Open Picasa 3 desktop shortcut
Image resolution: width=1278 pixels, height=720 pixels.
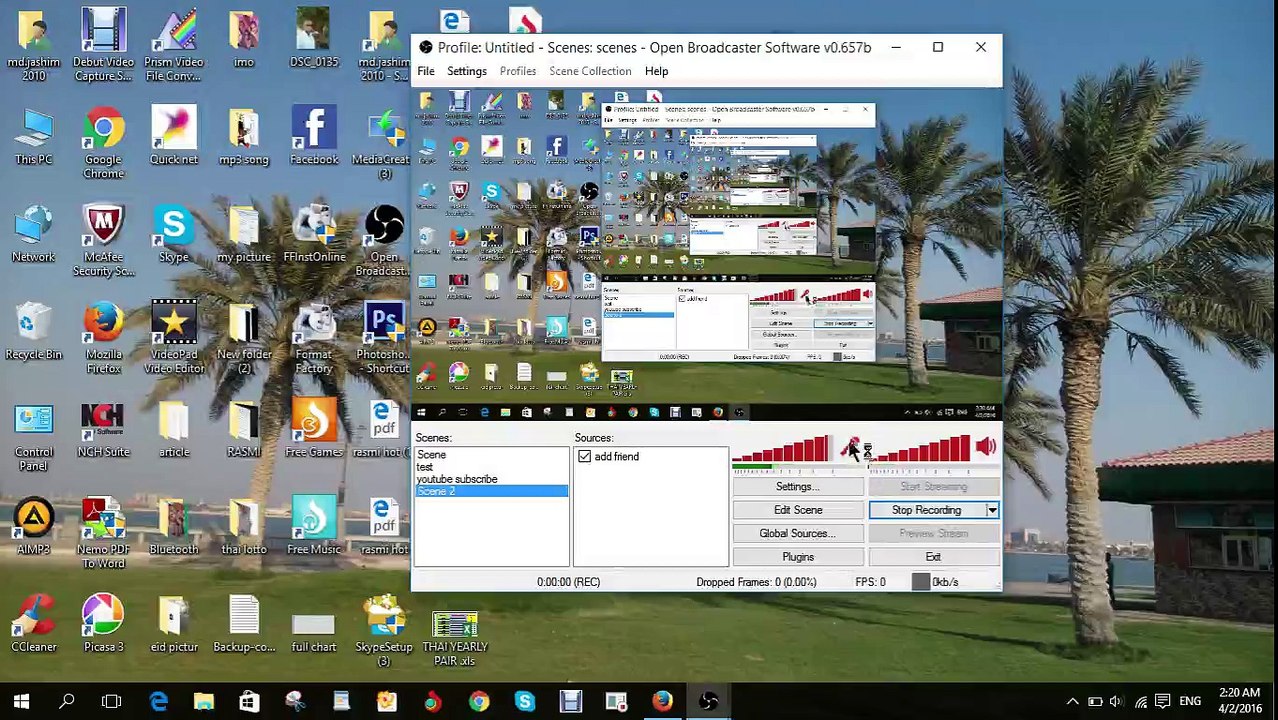(x=103, y=622)
